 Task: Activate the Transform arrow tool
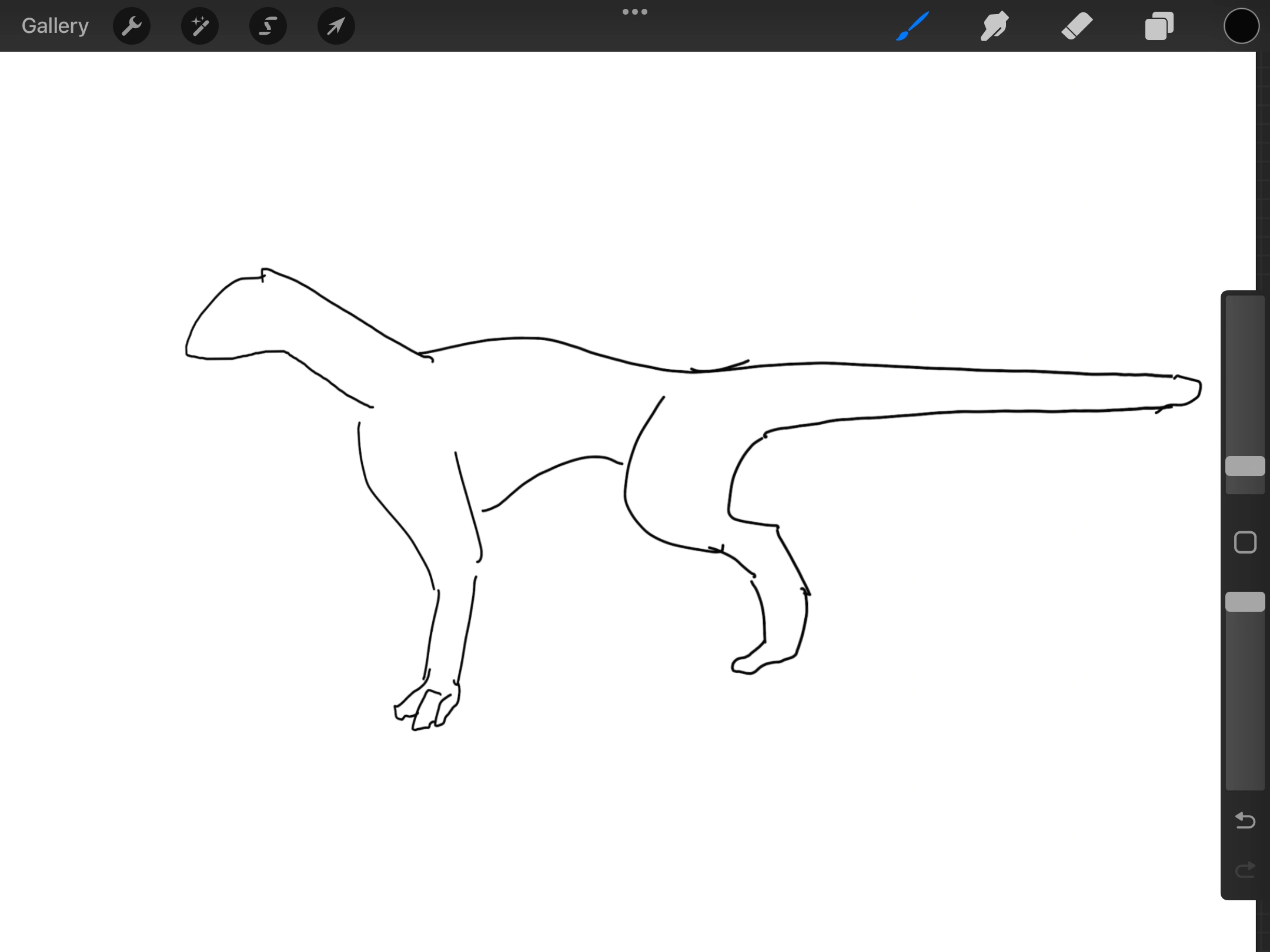click(336, 26)
